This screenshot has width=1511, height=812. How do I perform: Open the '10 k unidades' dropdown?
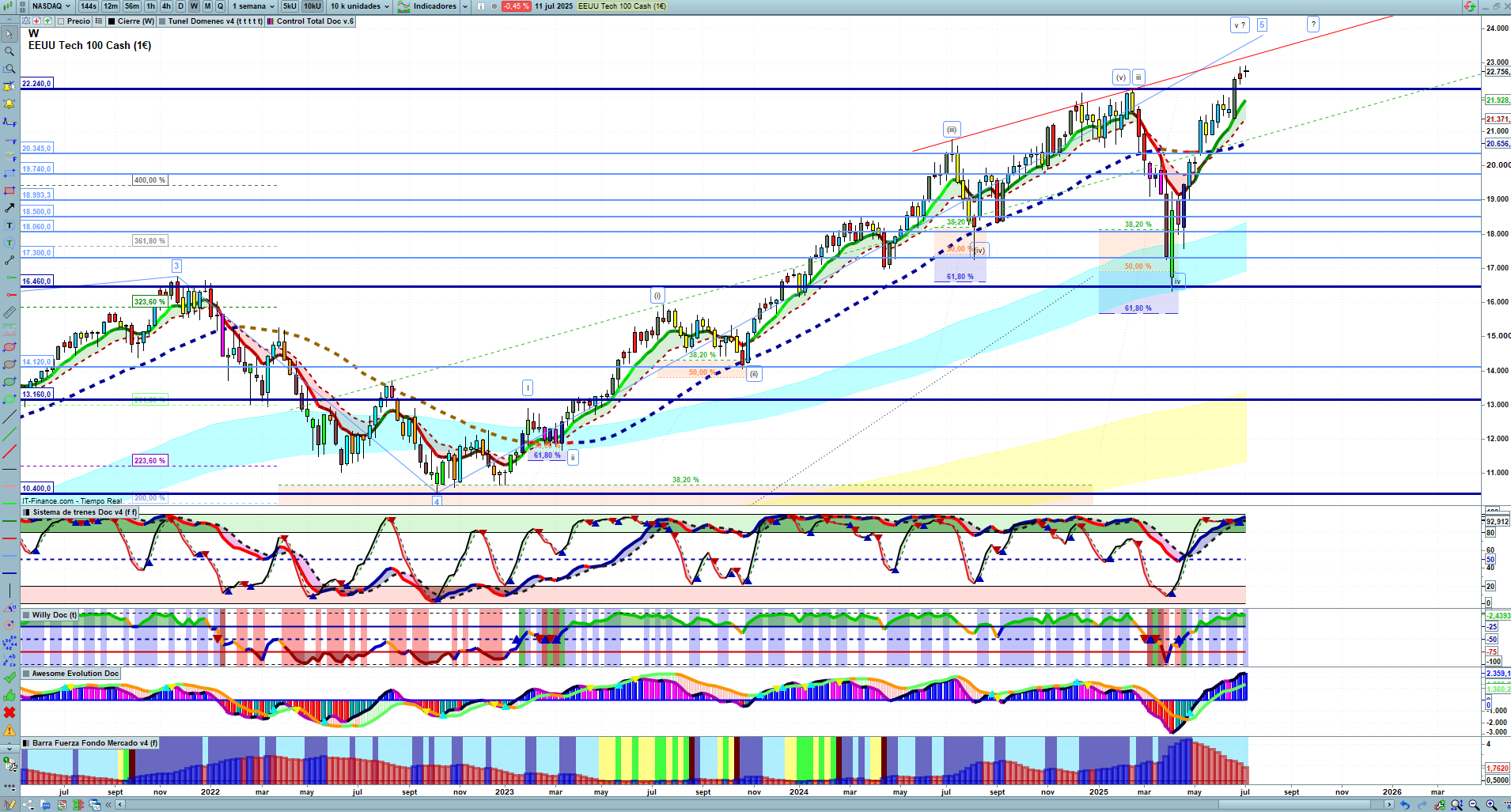click(x=359, y=6)
